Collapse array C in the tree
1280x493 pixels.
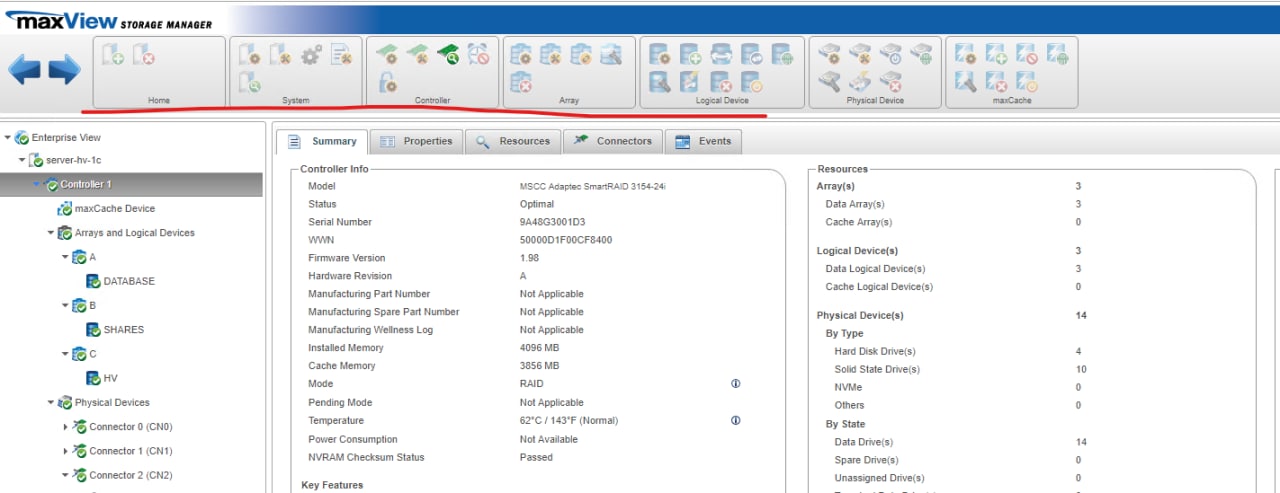(x=65, y=354)
